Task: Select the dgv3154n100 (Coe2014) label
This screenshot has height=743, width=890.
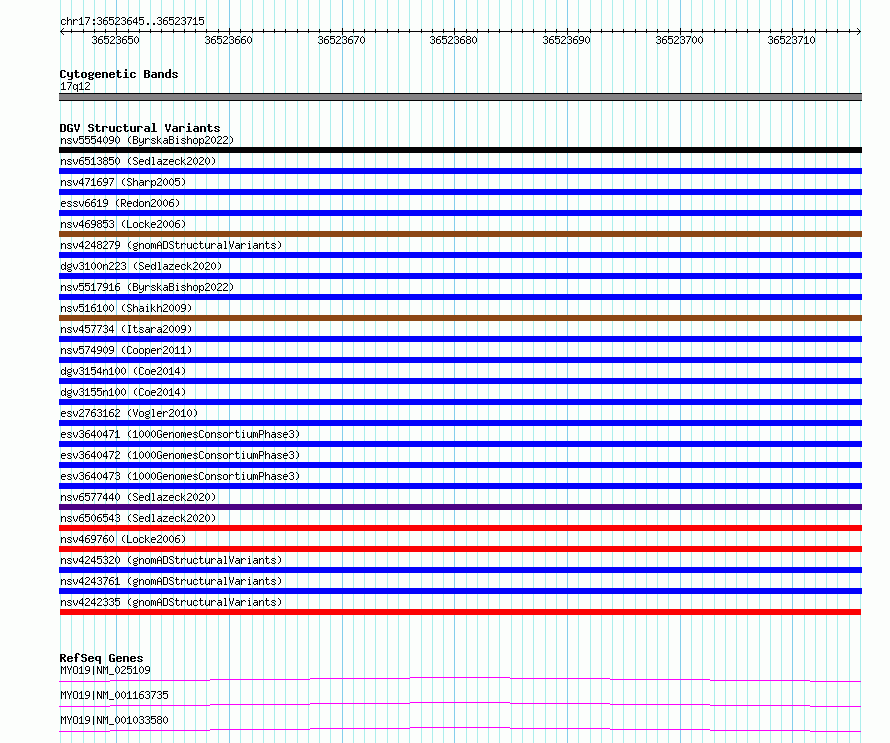Action: coord(123,371)
